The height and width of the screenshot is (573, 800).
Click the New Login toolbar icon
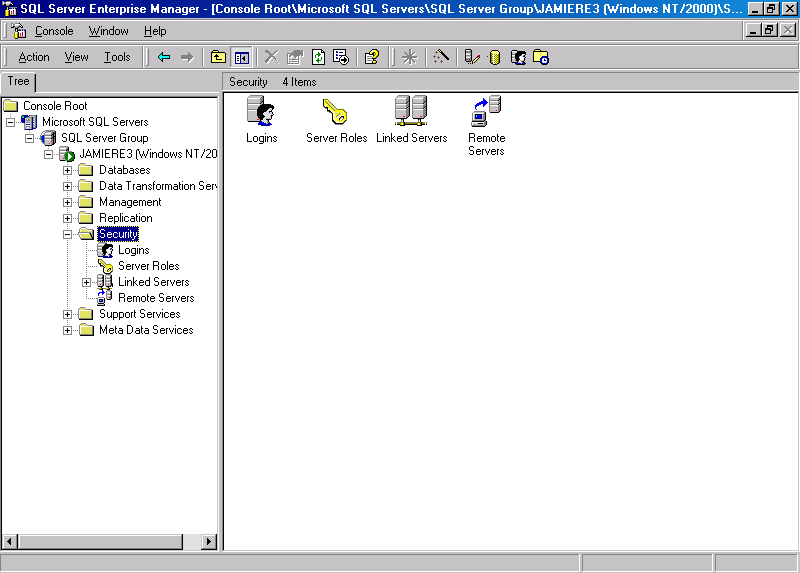coord(518,57)
